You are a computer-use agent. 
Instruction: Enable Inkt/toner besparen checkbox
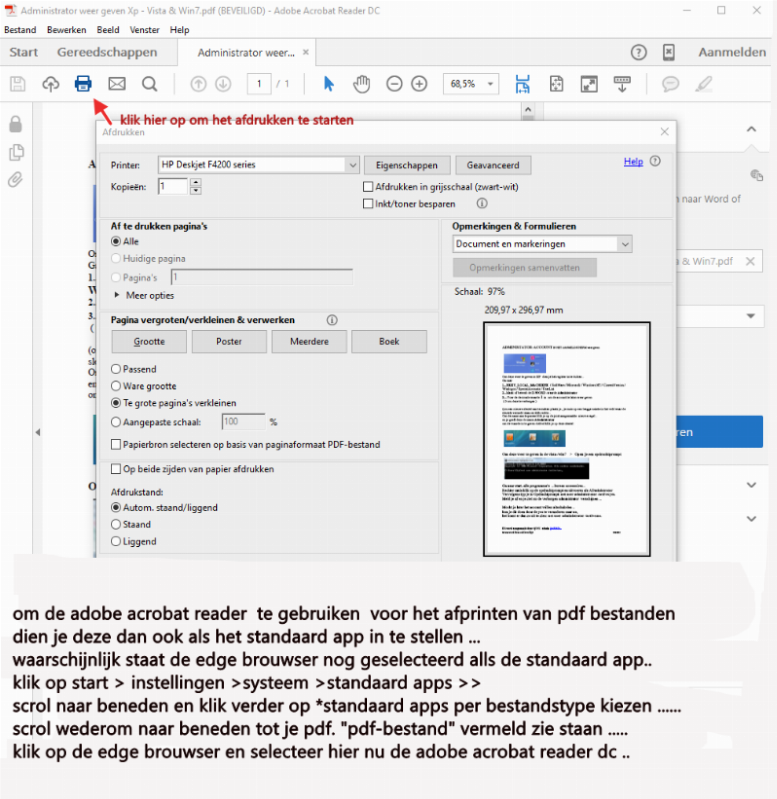pyautogui.click(x=367, y=203)
